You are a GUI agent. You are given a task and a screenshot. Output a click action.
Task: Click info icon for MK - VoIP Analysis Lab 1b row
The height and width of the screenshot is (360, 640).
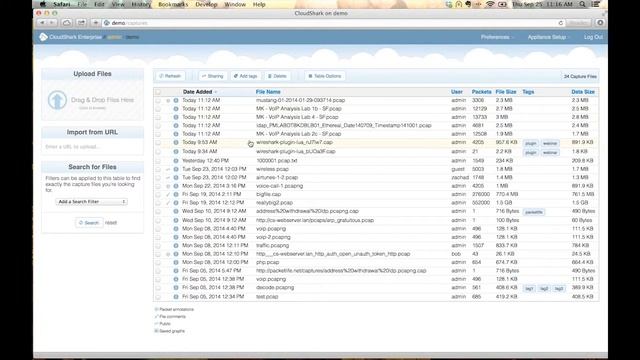point(176,109)
